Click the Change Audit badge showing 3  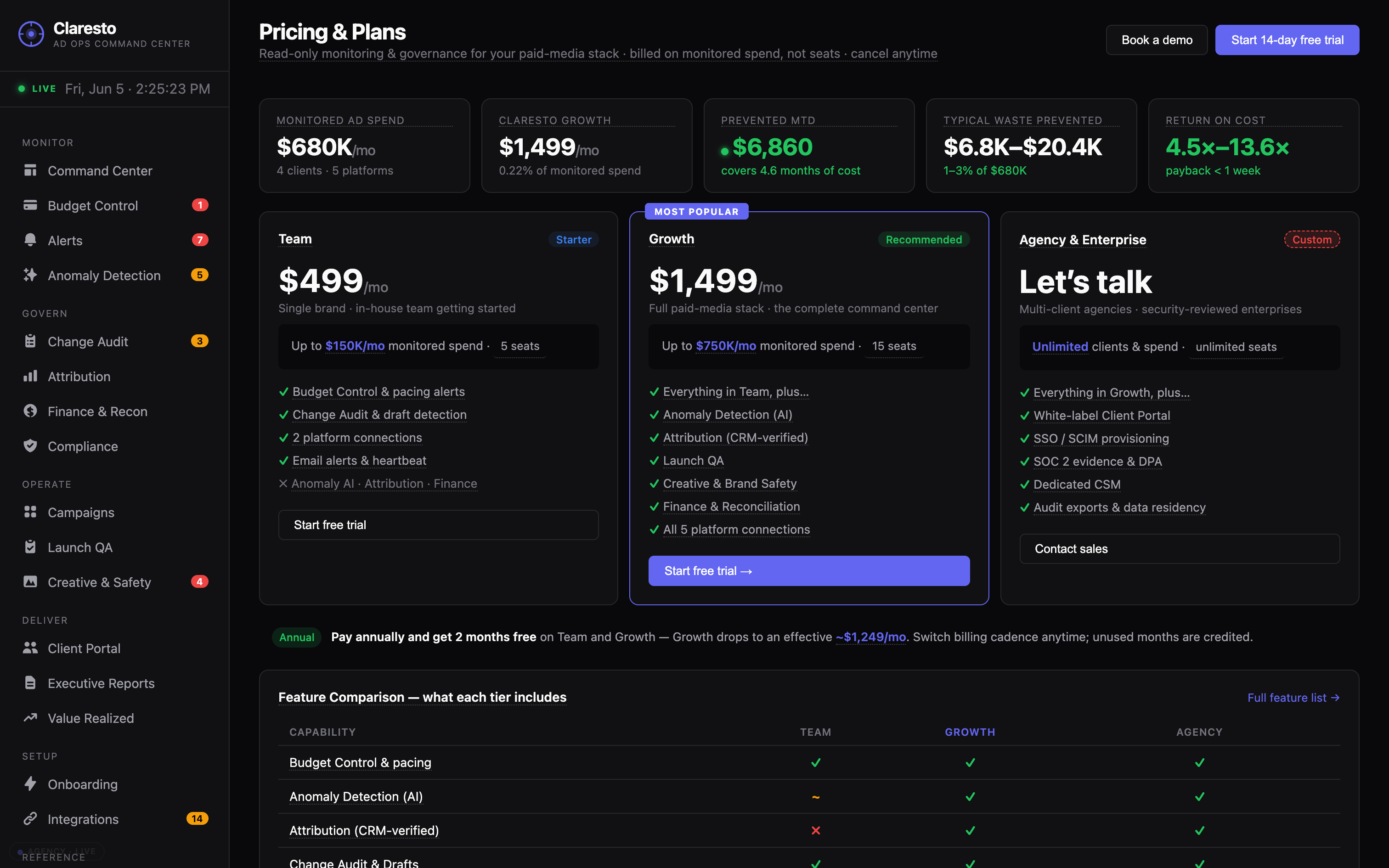tap(200, 341)
